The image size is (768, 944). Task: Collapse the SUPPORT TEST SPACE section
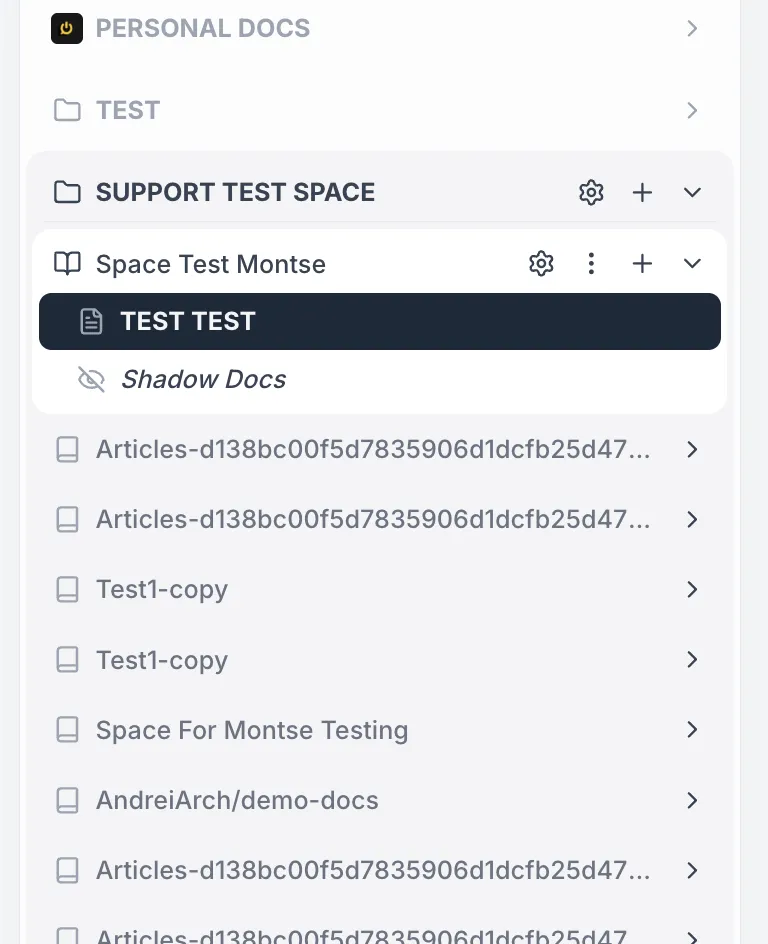pos(692,193)
